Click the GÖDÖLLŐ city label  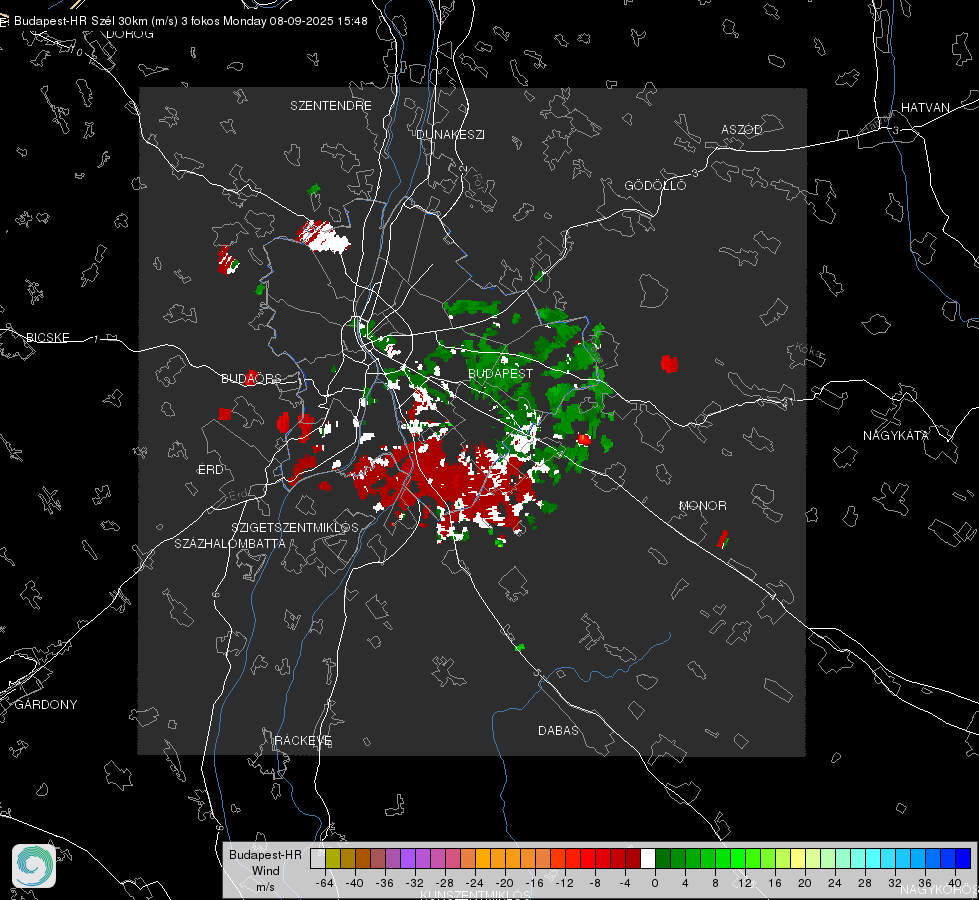[655, 185]
